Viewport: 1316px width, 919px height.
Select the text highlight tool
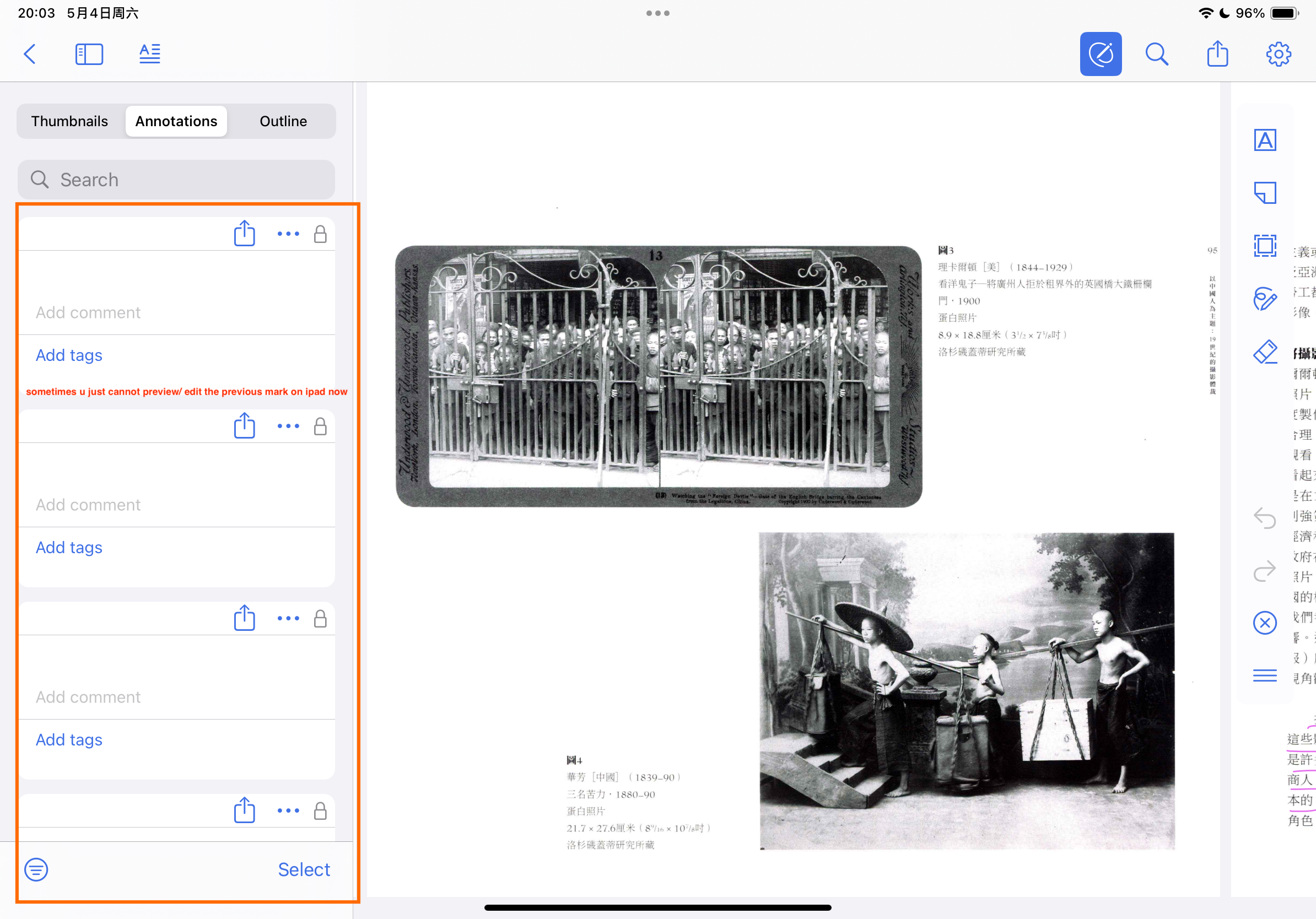point(1264,140)
